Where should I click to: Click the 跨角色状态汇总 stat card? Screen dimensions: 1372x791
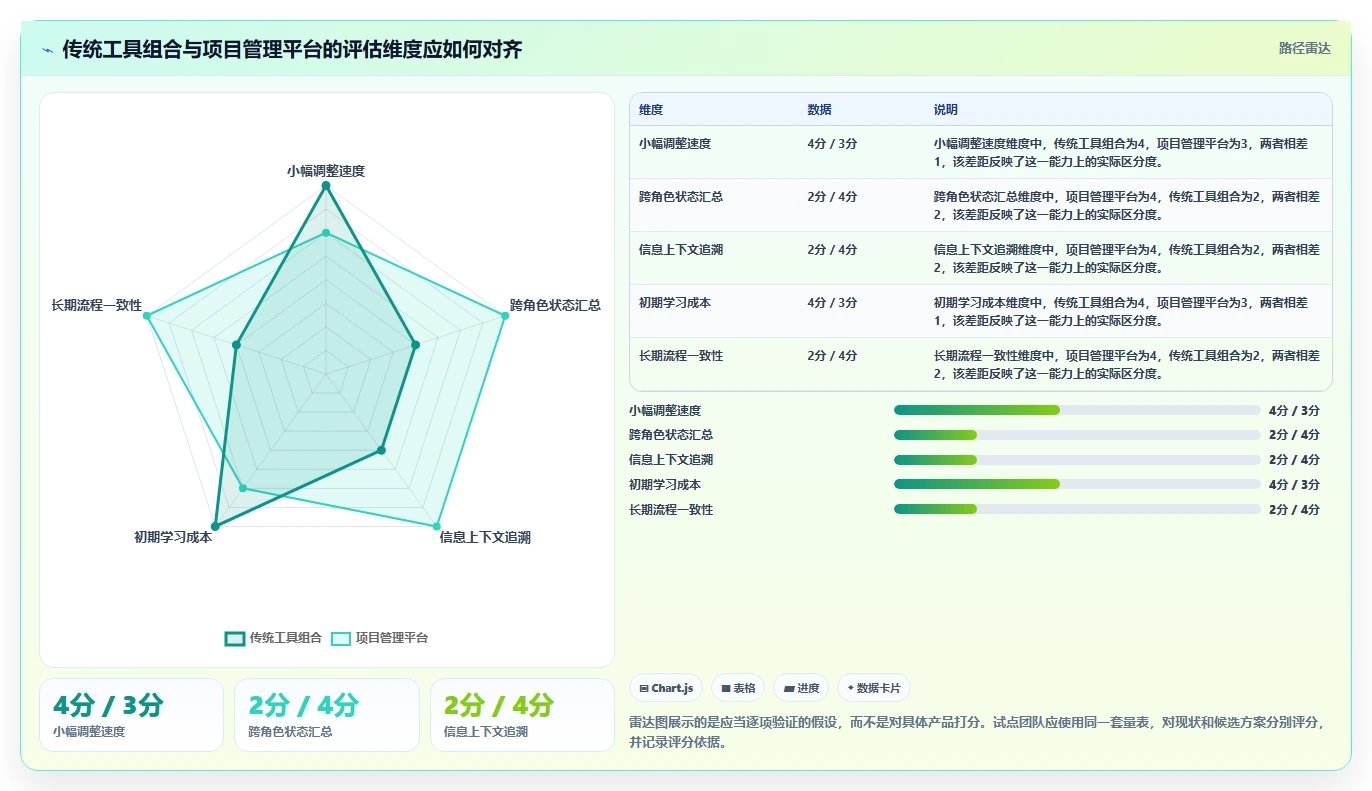326,715
